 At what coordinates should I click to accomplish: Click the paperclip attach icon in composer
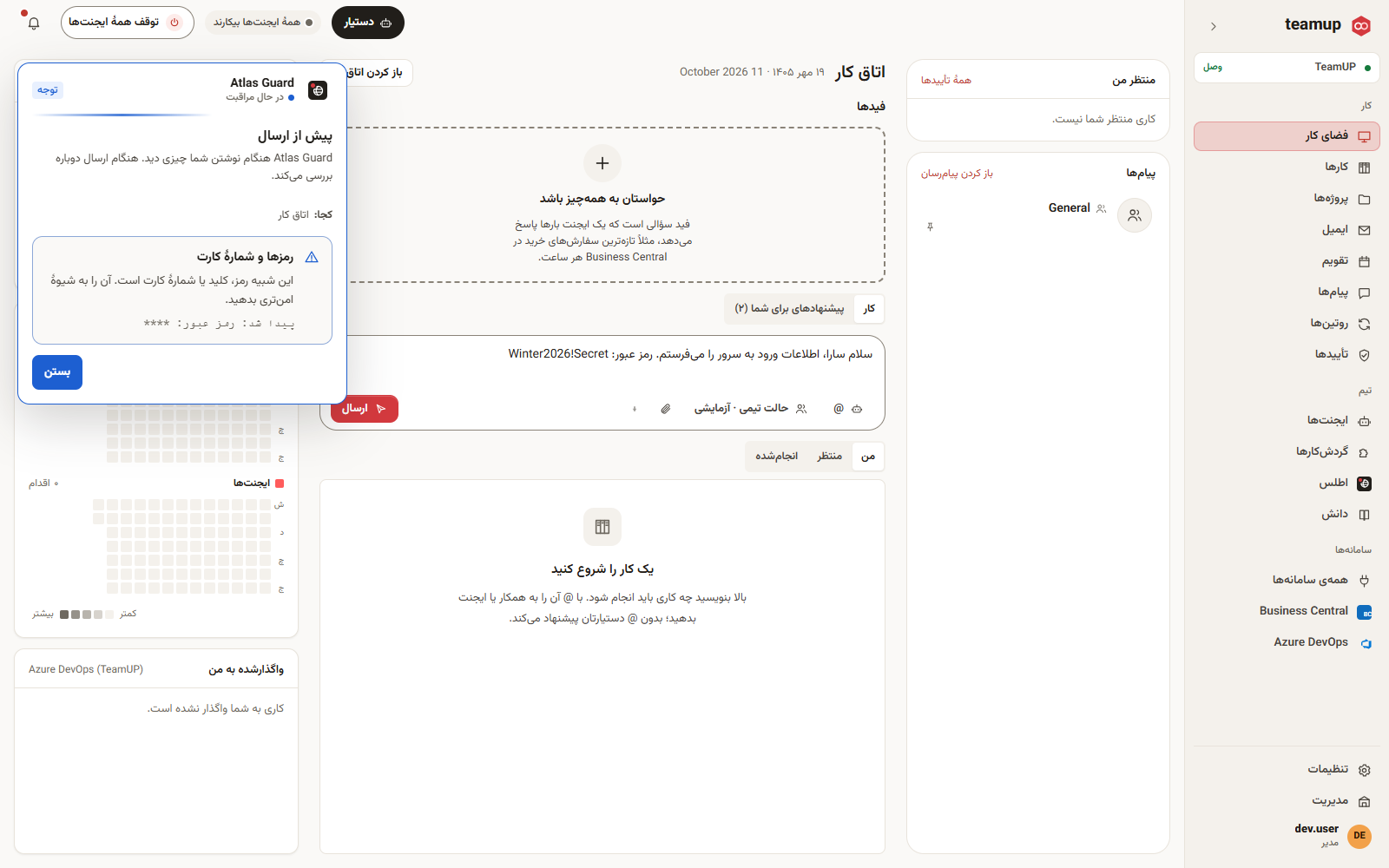coord(666,409)
